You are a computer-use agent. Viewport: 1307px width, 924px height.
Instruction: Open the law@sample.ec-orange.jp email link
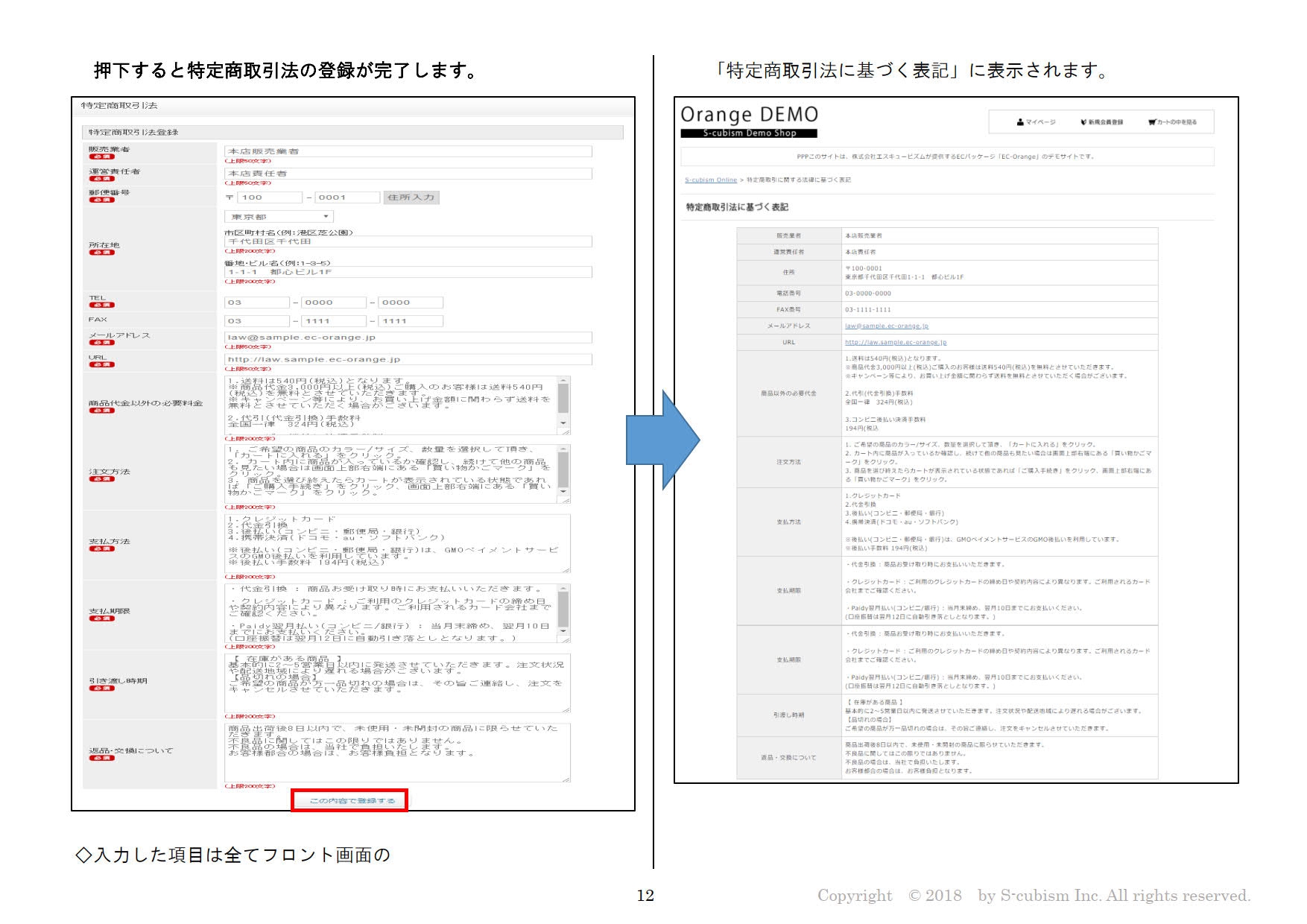886,326
